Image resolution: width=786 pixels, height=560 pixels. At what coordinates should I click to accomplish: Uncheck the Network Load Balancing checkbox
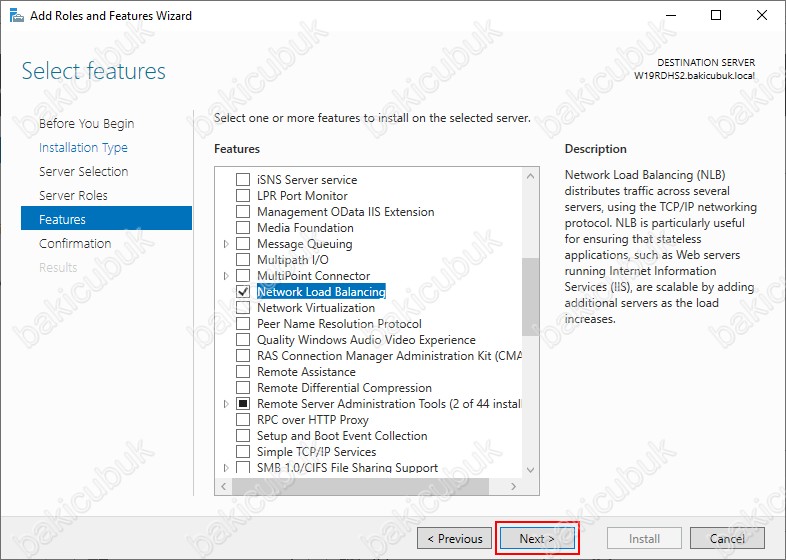(x=243, y=292)
